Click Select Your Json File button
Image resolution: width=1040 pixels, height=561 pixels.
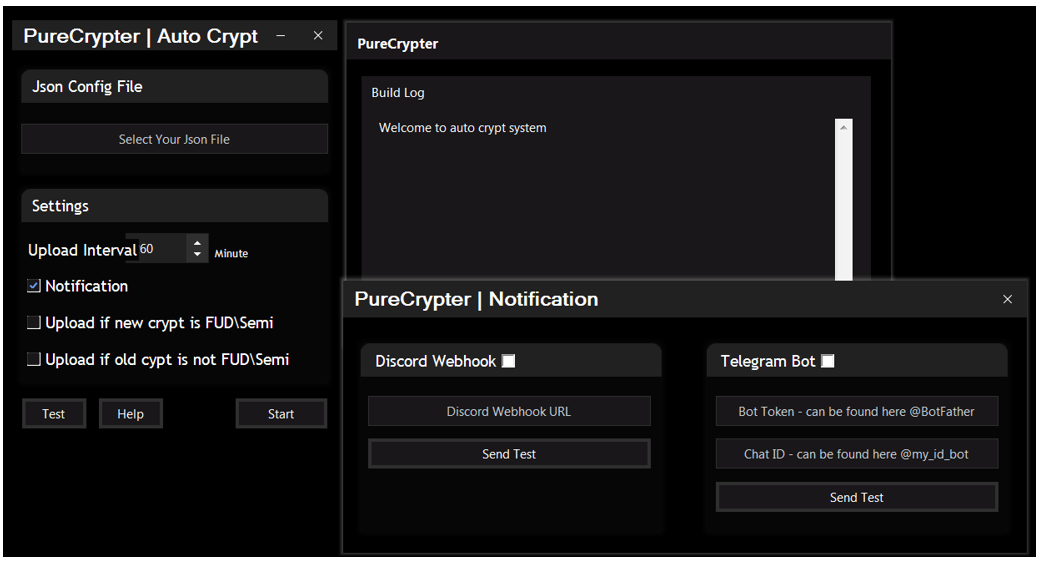click(174, 139)
